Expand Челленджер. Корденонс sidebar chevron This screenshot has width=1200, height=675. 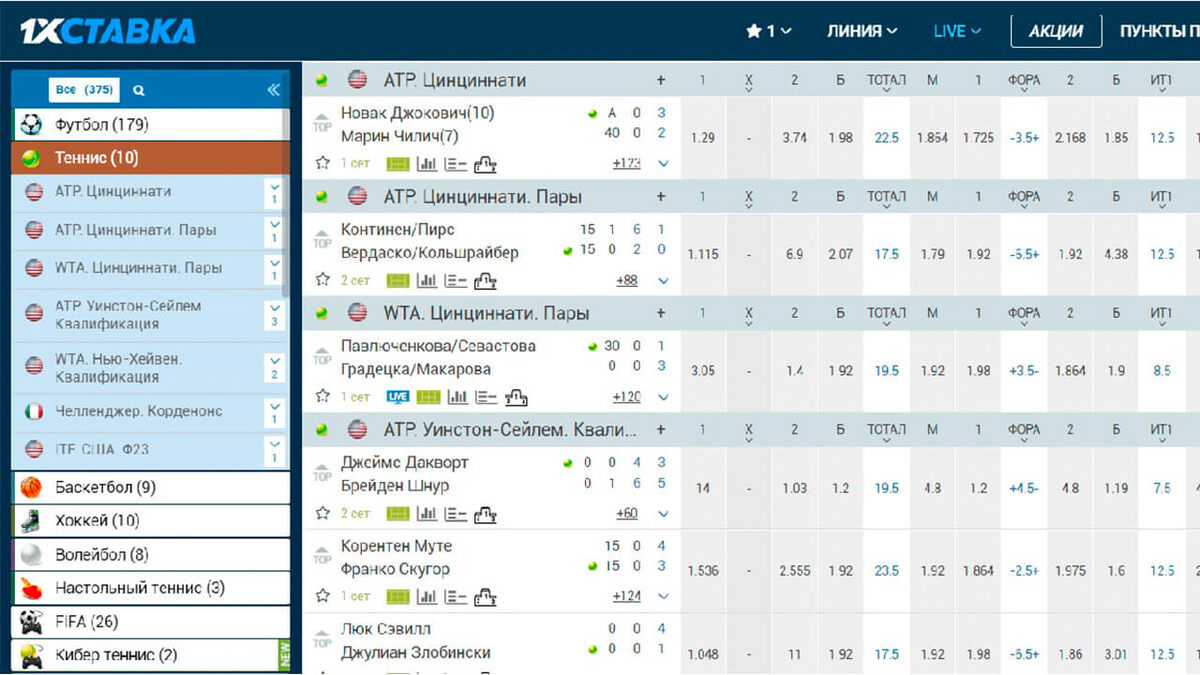tap(274, 412)
